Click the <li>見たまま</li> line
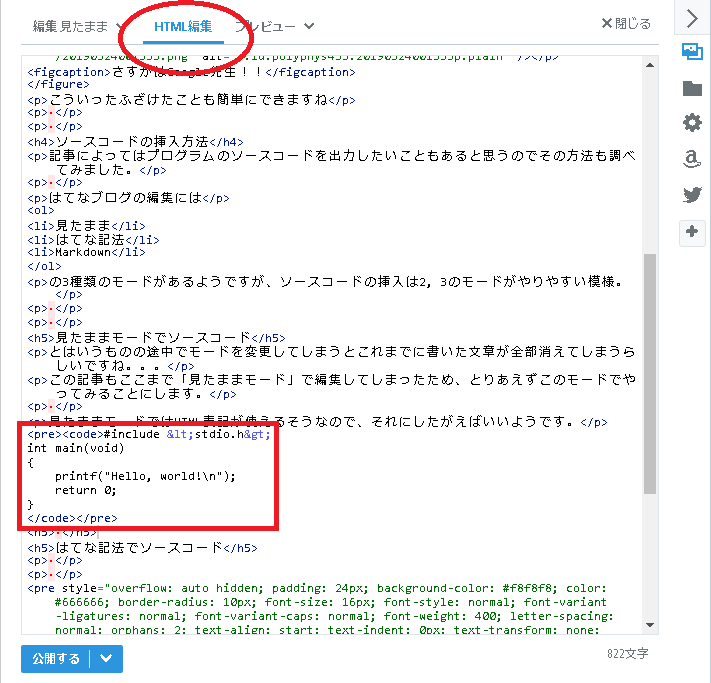The width and height of the screenshot is (711, 683). click(86, 225)
